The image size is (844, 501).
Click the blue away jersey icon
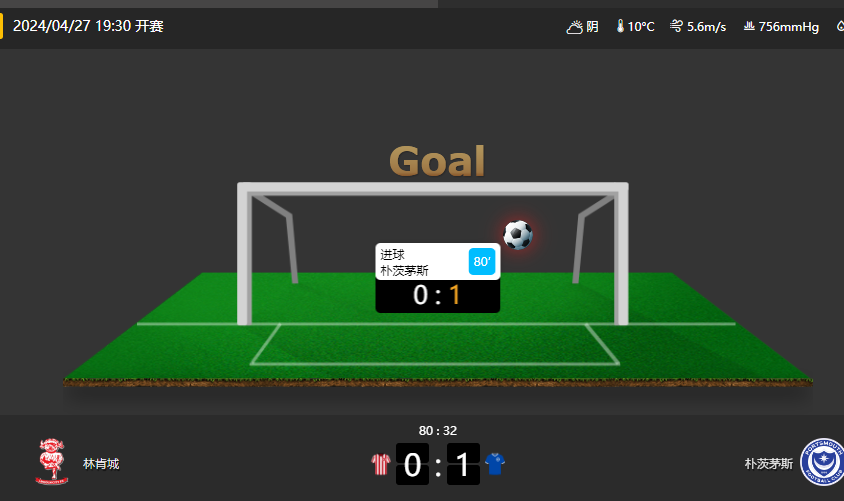(495, 464)
